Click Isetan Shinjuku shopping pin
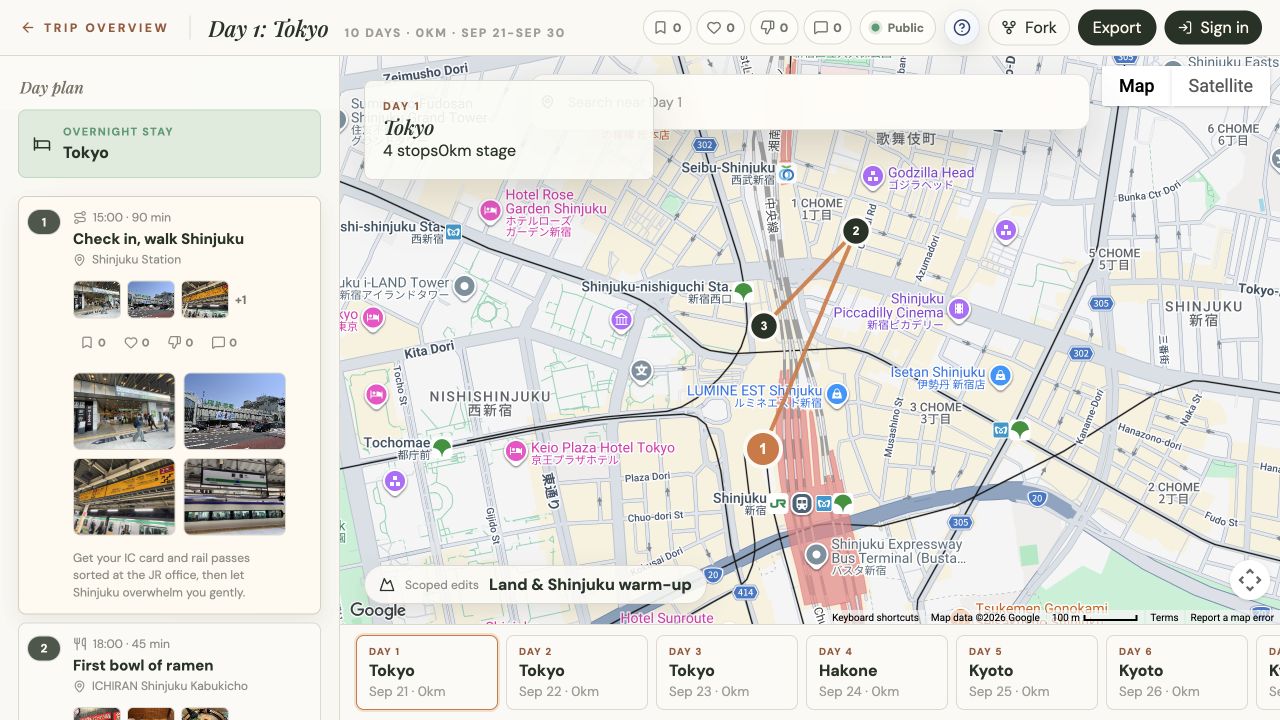 (x=1000, y=376)
